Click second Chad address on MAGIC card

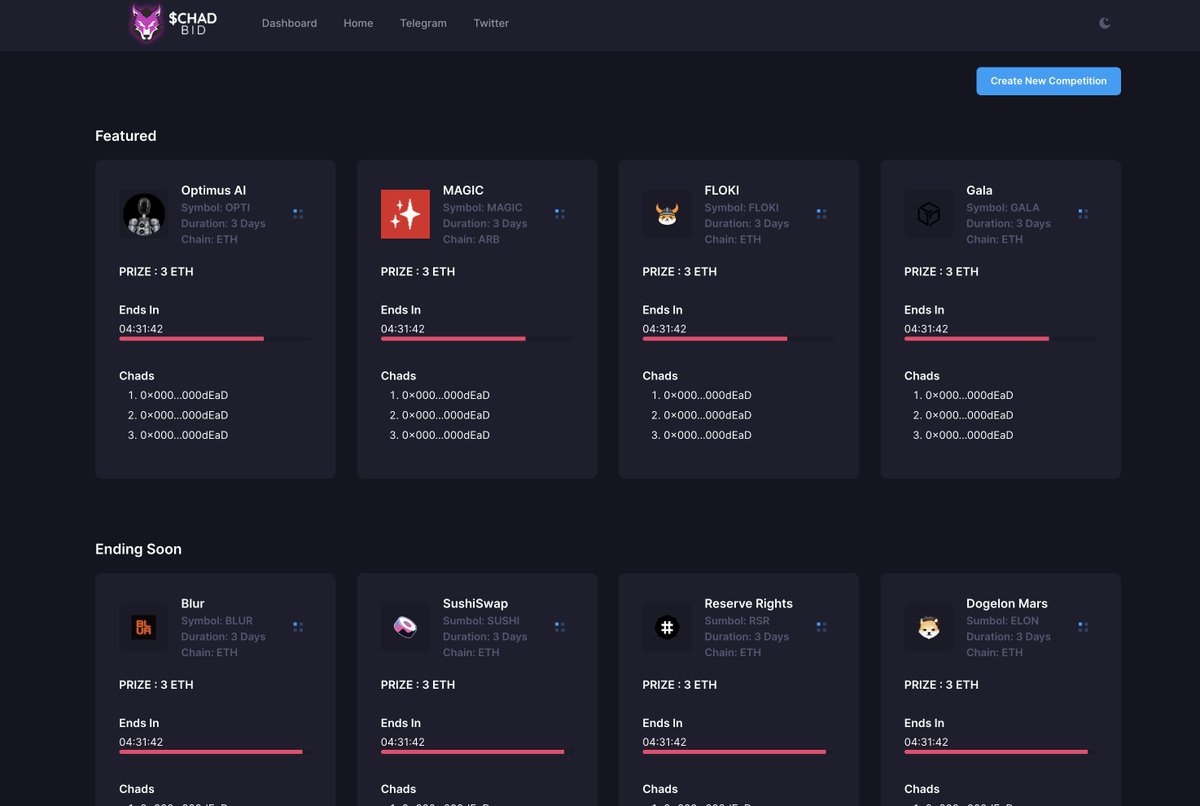click(x=446, y=415)
